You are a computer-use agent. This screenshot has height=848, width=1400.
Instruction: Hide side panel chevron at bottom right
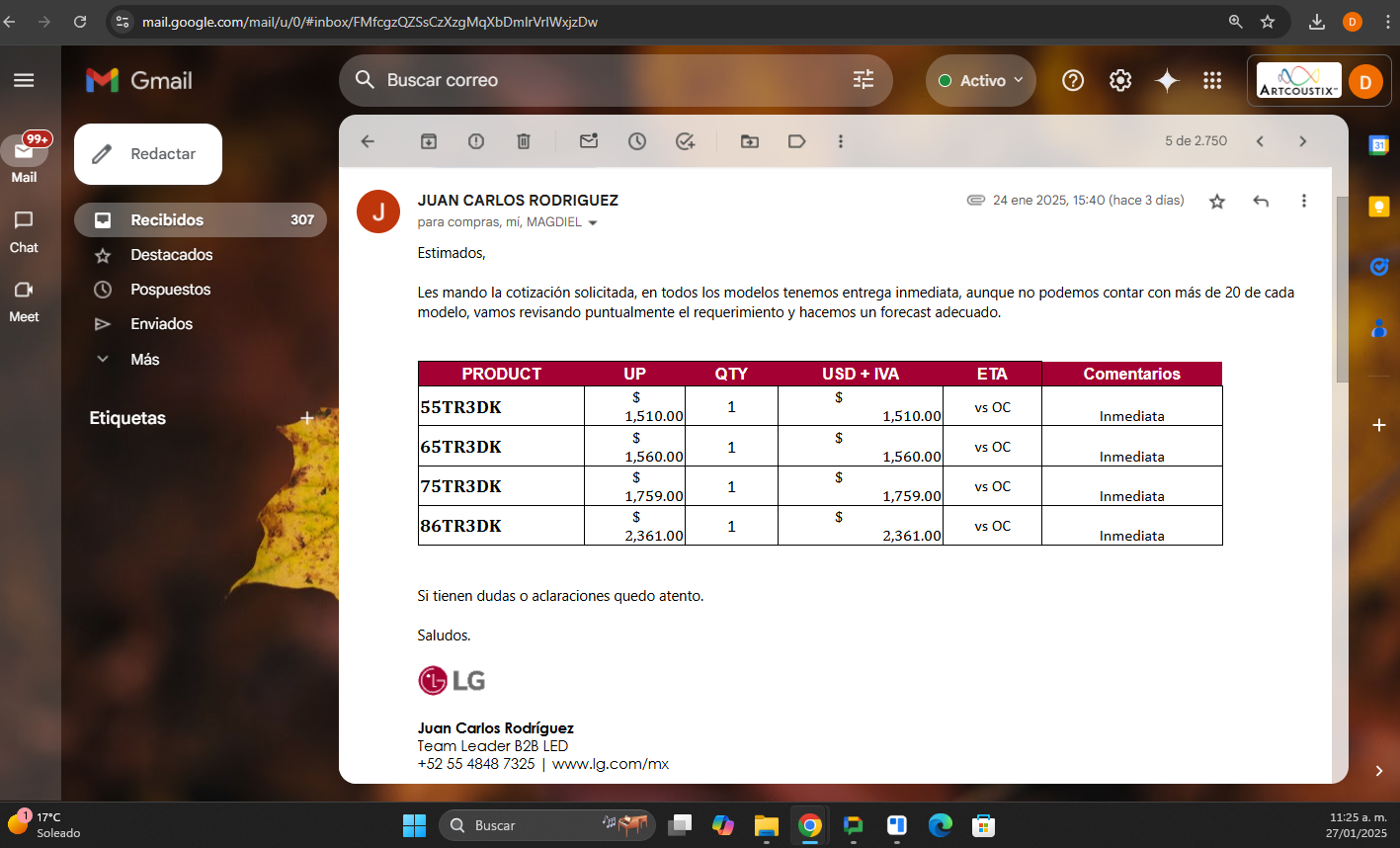click(1379, 771)
